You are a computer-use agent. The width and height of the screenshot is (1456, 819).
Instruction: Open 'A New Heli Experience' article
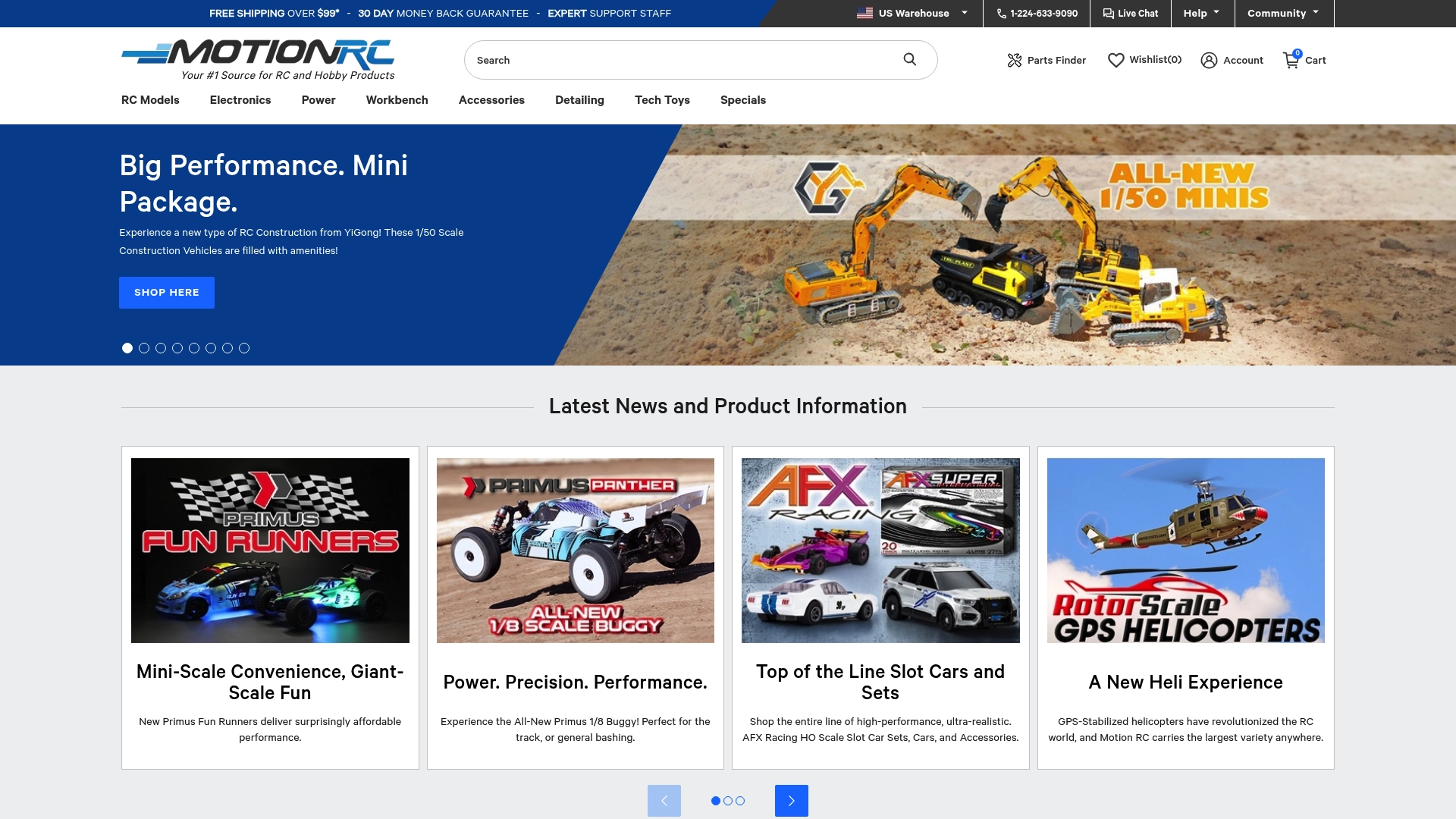[1186, 682]
